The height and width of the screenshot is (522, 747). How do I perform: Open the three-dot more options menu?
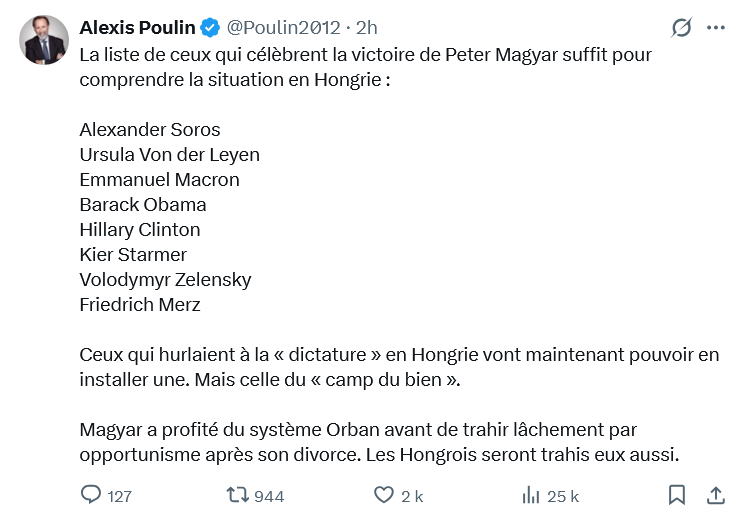pyautogui.click(x=716, y=28)
